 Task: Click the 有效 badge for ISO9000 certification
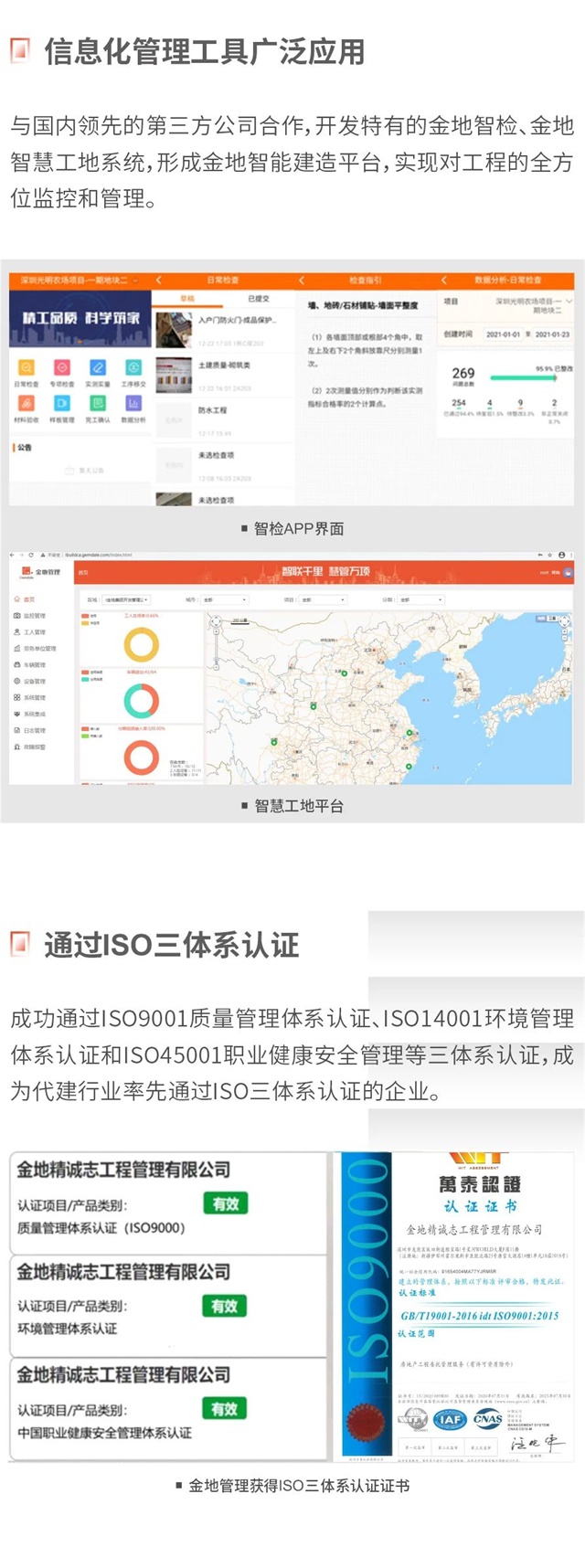pyautogui.click(x=225, y=1203)
